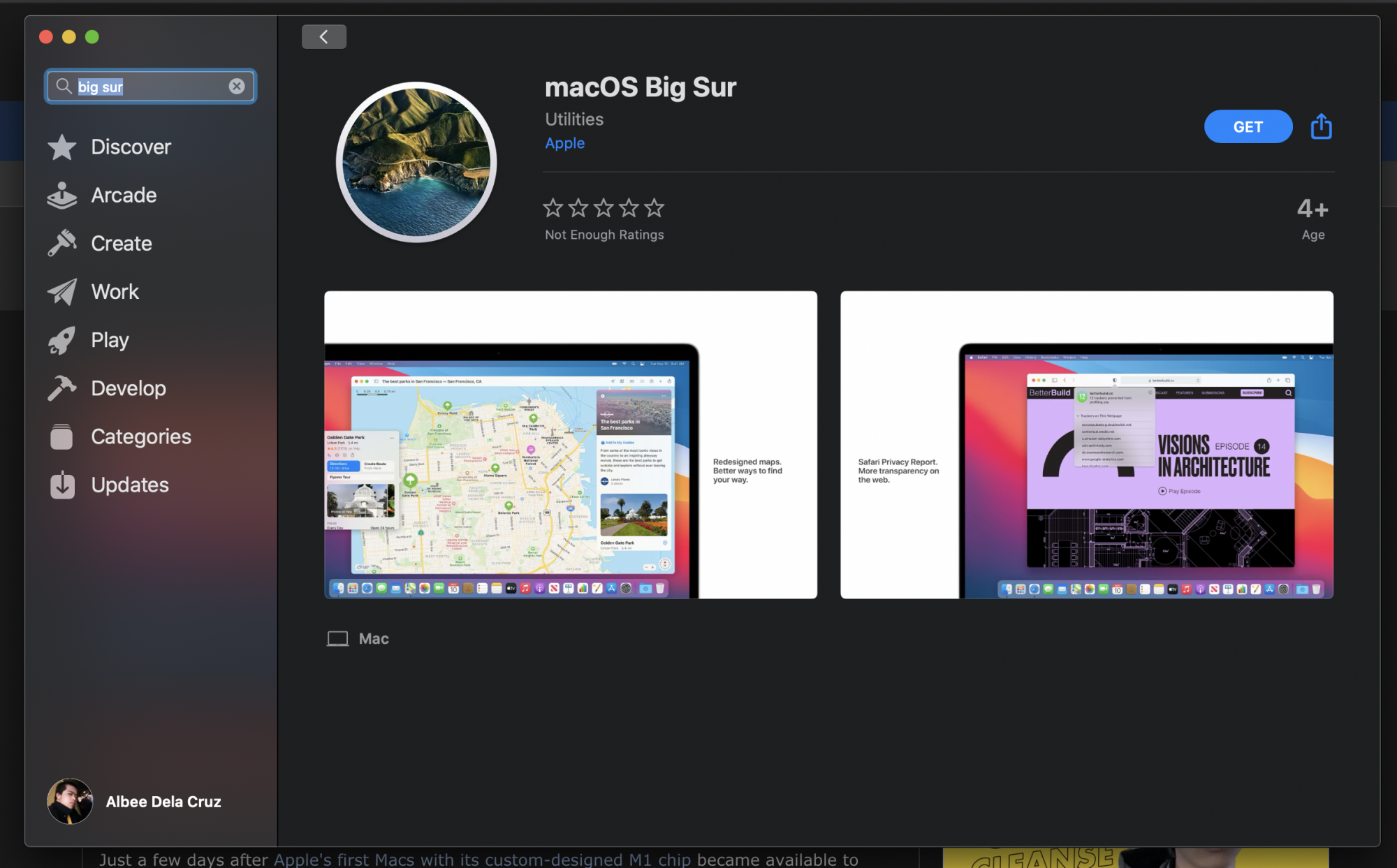Image resolution: width=1397 pixels, height=868 pixels.
Task: Open the redesigned Maps screenshot
Action: (570, 445)
